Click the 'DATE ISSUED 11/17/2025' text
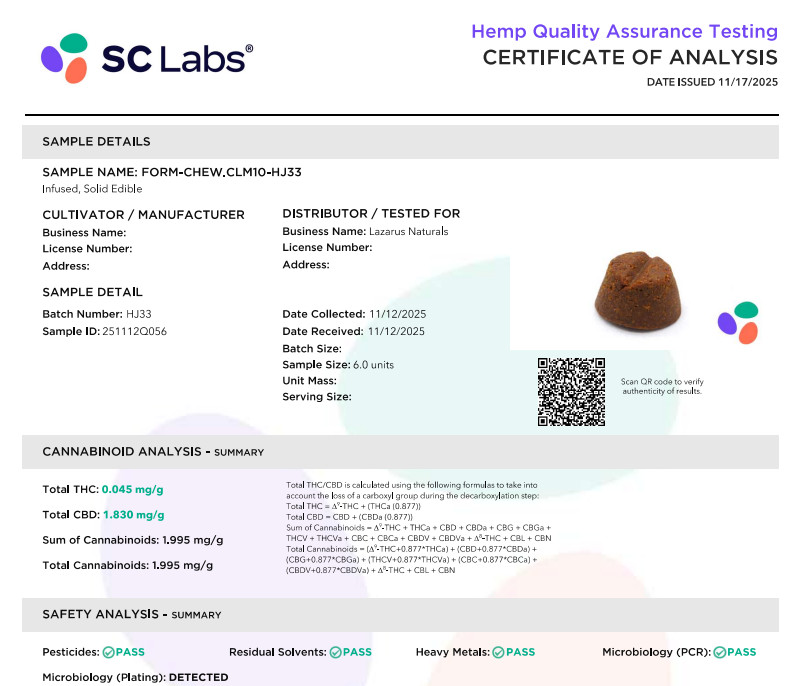 click(x=712, y=82)
